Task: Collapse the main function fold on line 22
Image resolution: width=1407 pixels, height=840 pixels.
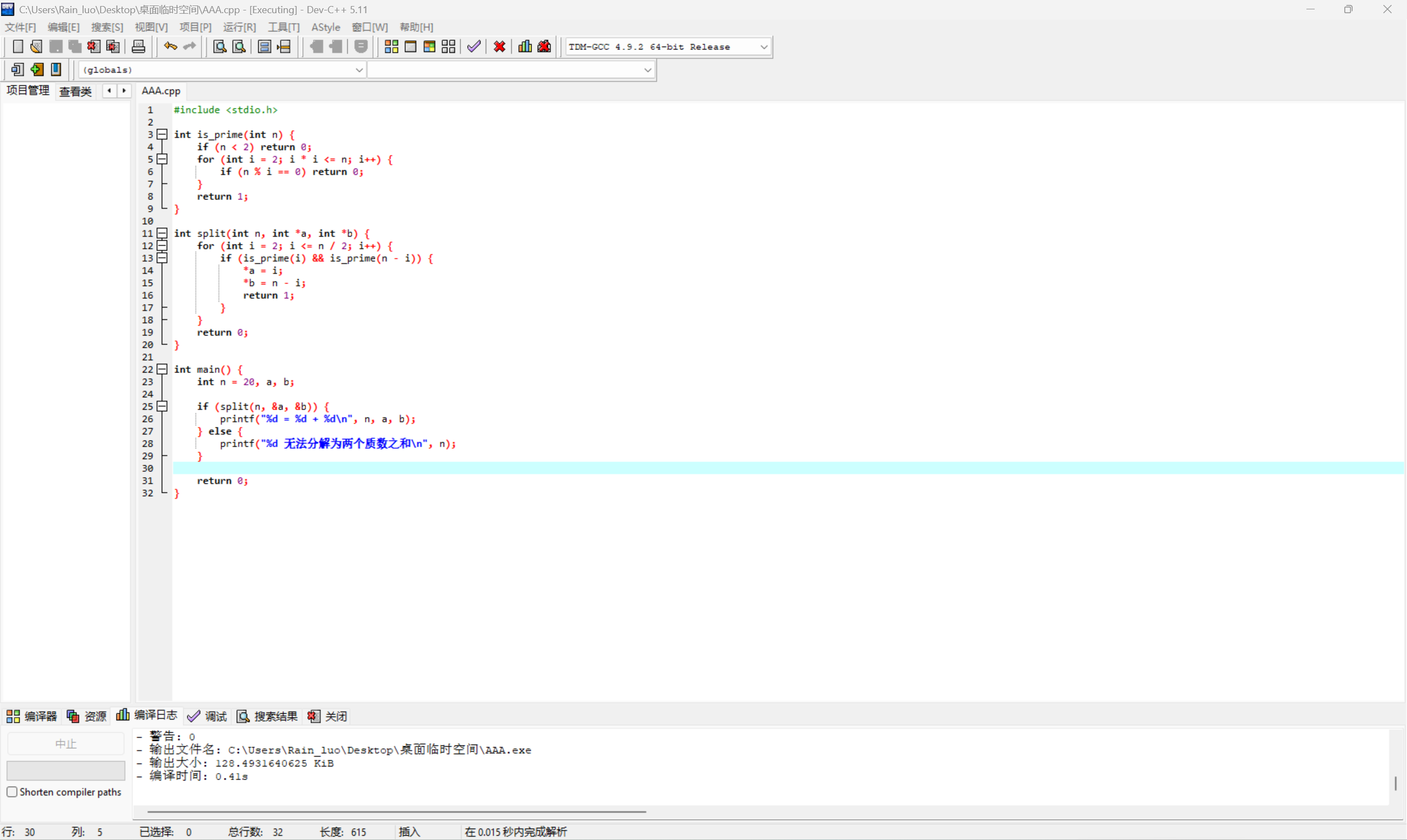Action: pos(162,369)
